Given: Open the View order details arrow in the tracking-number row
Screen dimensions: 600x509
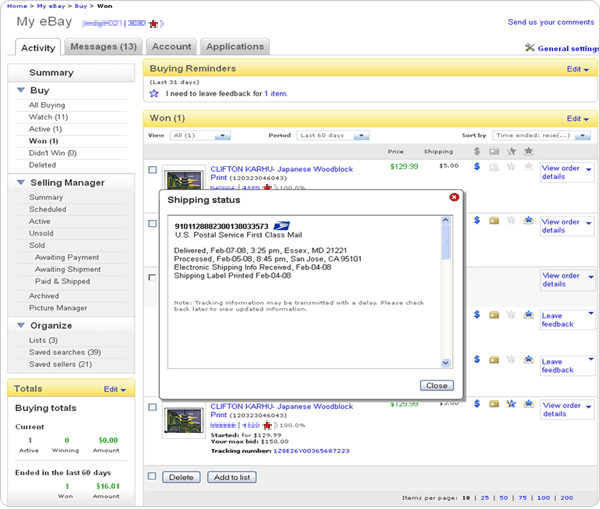Looking at the screenshot, I should tap(589, 406).
